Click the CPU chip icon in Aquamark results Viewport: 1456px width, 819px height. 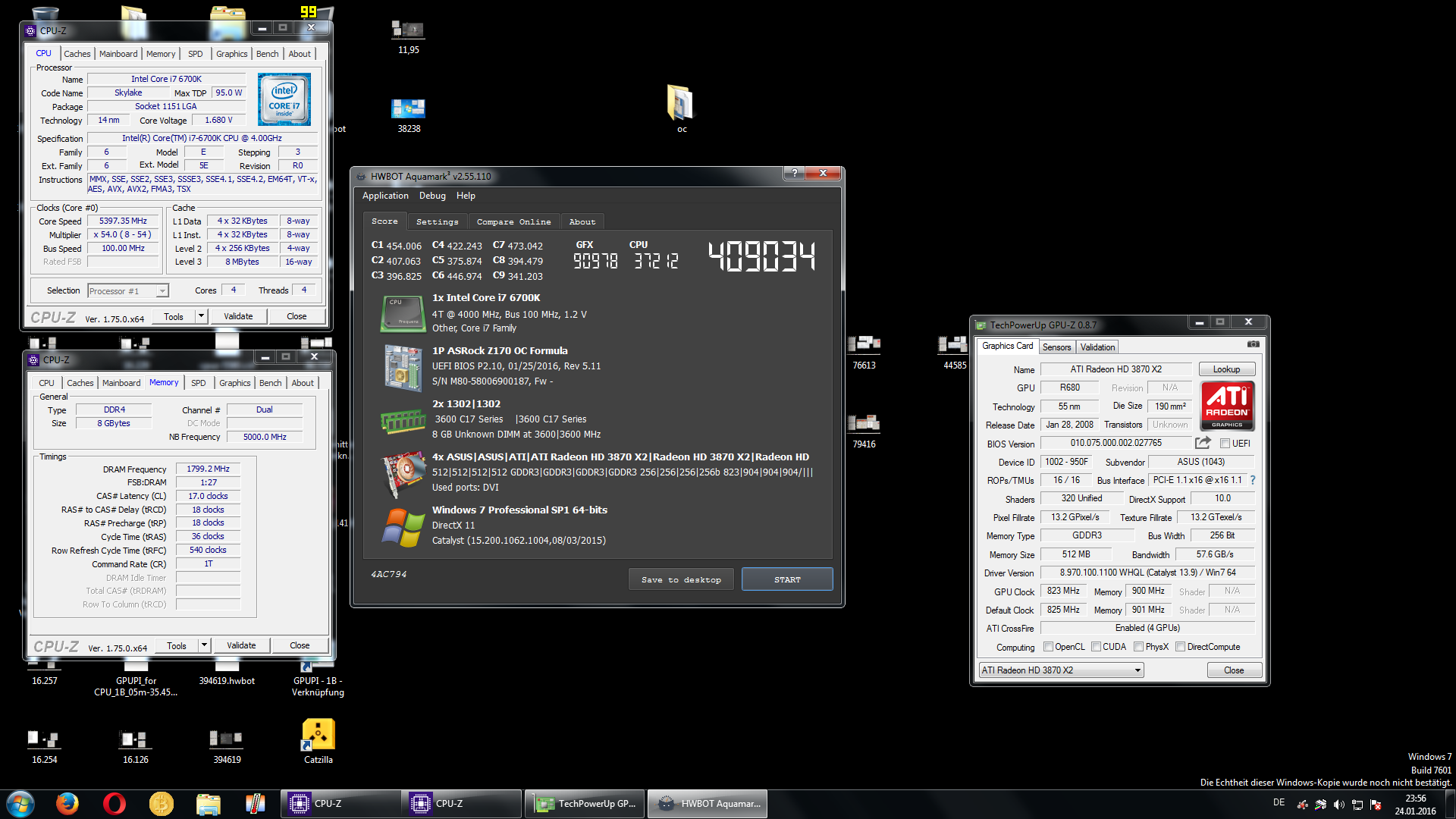pos(403,314)
